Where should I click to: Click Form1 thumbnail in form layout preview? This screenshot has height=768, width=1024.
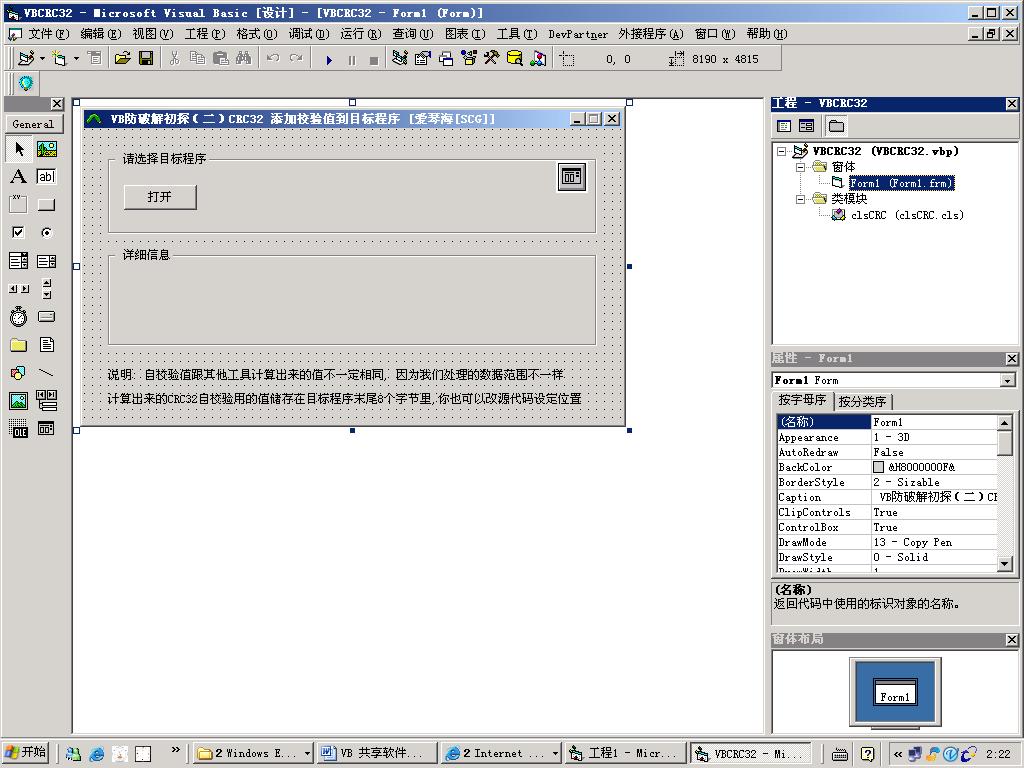[895, 692]
